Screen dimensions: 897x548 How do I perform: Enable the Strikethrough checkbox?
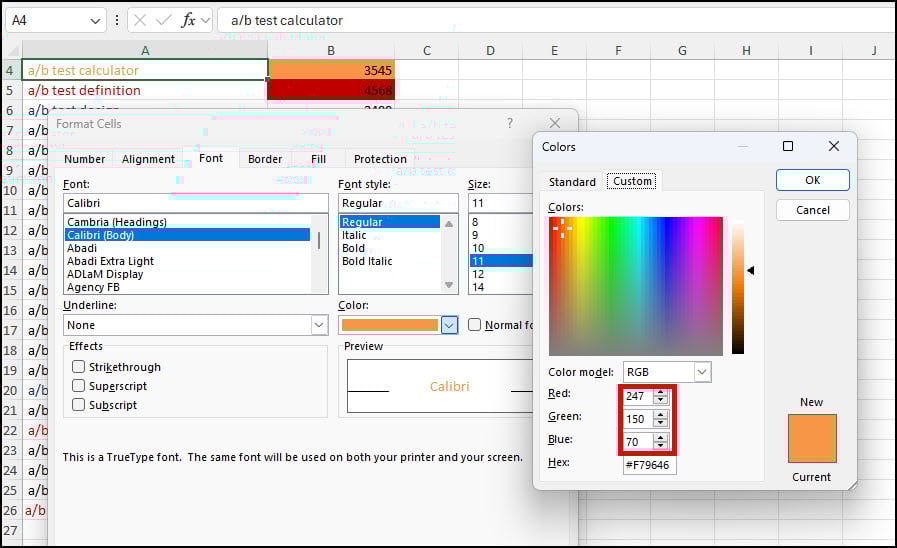(x=78, y=367)
